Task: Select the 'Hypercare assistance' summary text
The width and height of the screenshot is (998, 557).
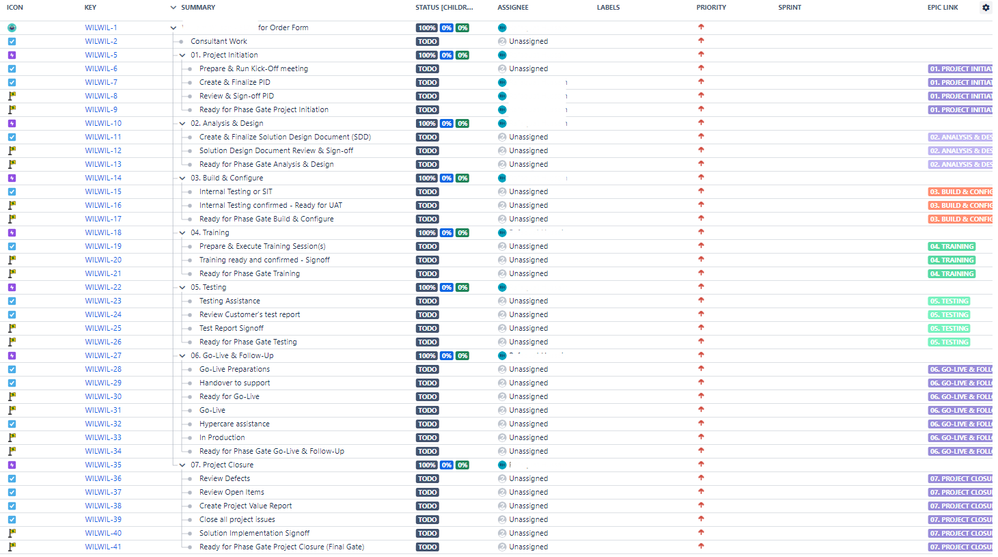Action: click(234, 424)
